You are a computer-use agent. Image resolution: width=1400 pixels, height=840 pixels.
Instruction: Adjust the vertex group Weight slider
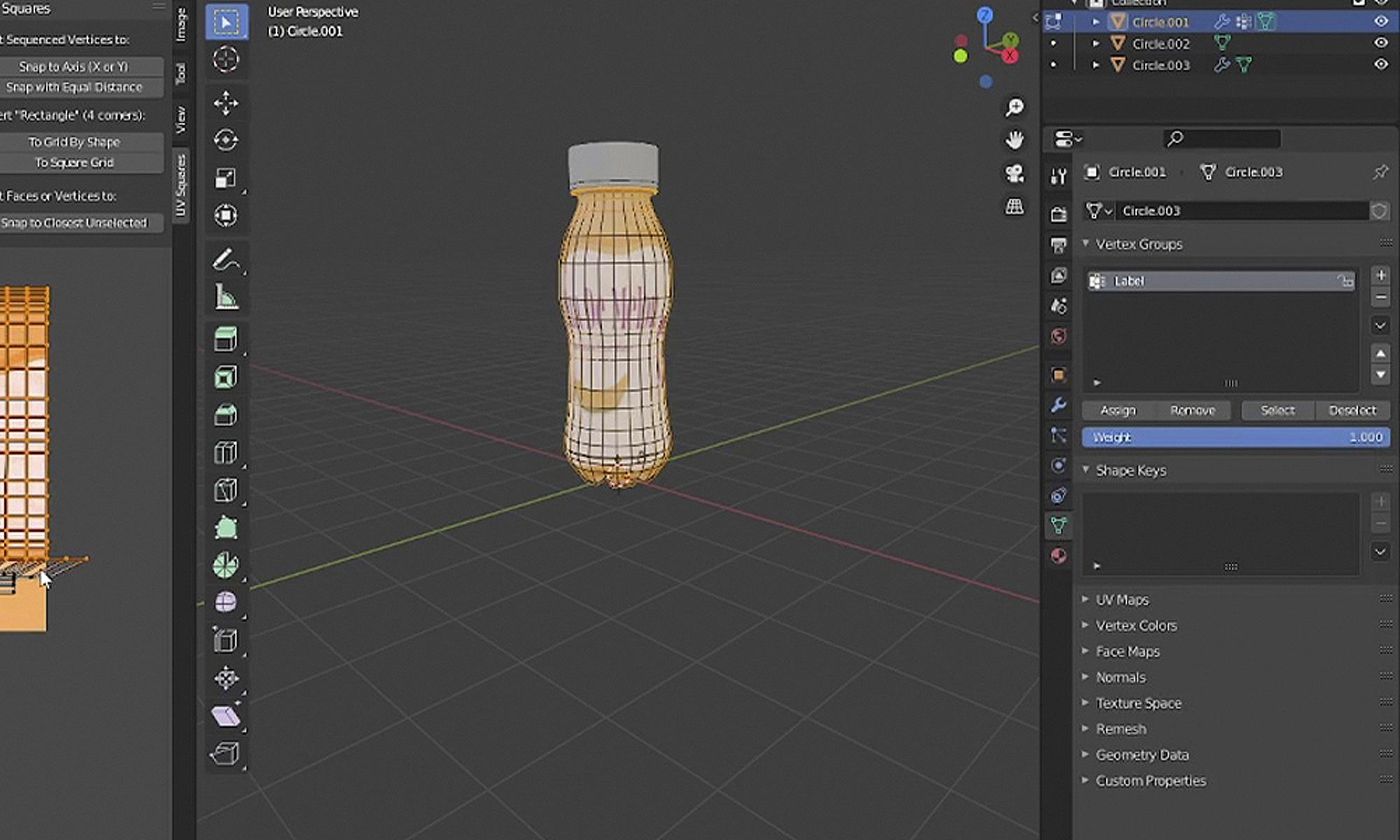point(1235,437)
